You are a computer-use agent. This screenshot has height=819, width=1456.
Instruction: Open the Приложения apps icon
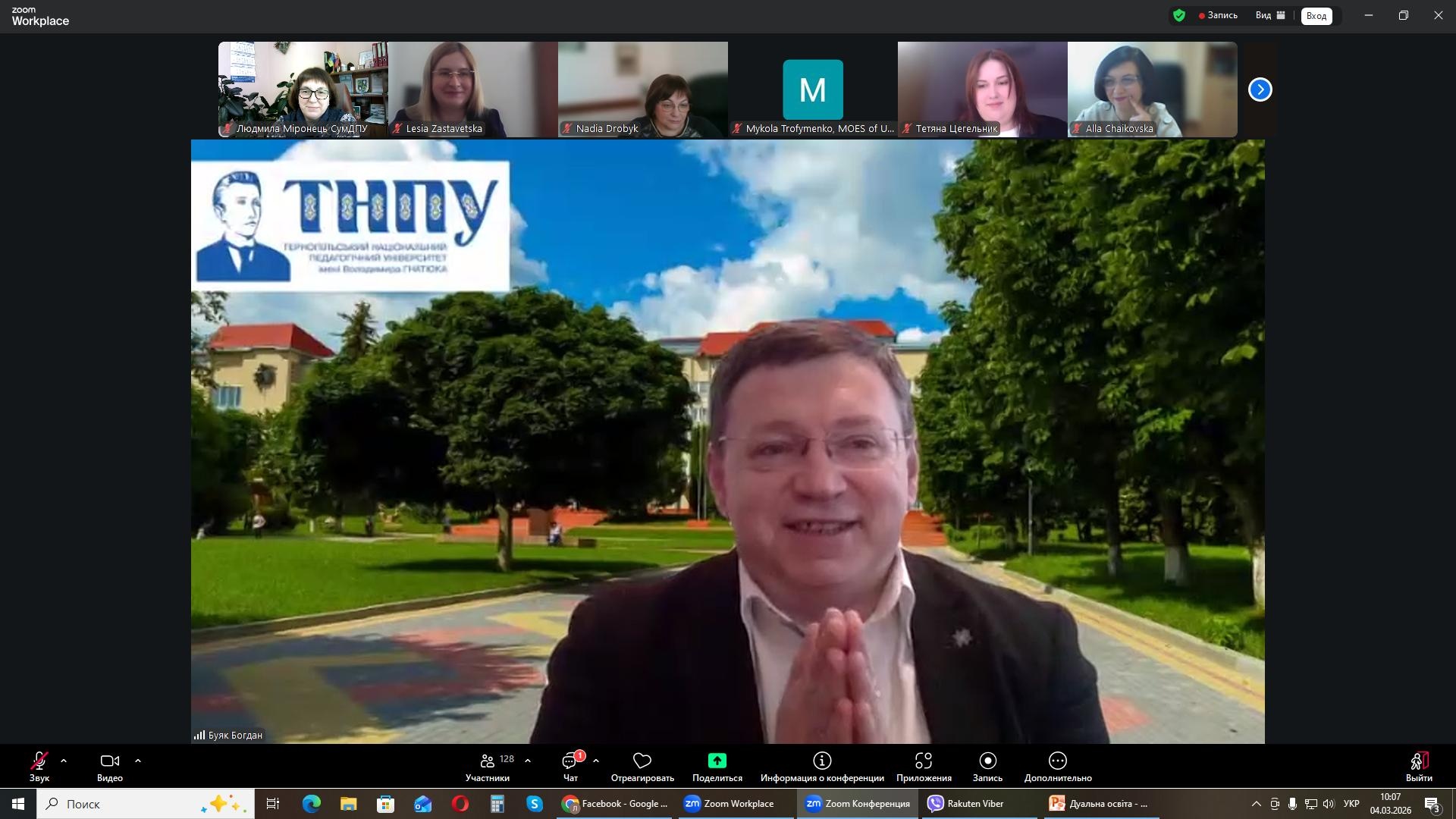[x=923, y=761]
